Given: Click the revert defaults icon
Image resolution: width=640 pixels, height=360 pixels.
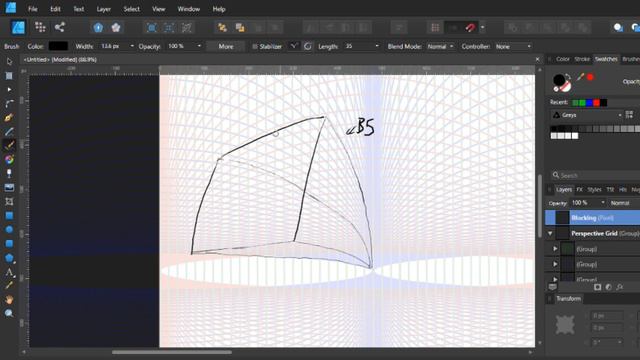Looking at the screenshot, I should click(x=116, y=27).
